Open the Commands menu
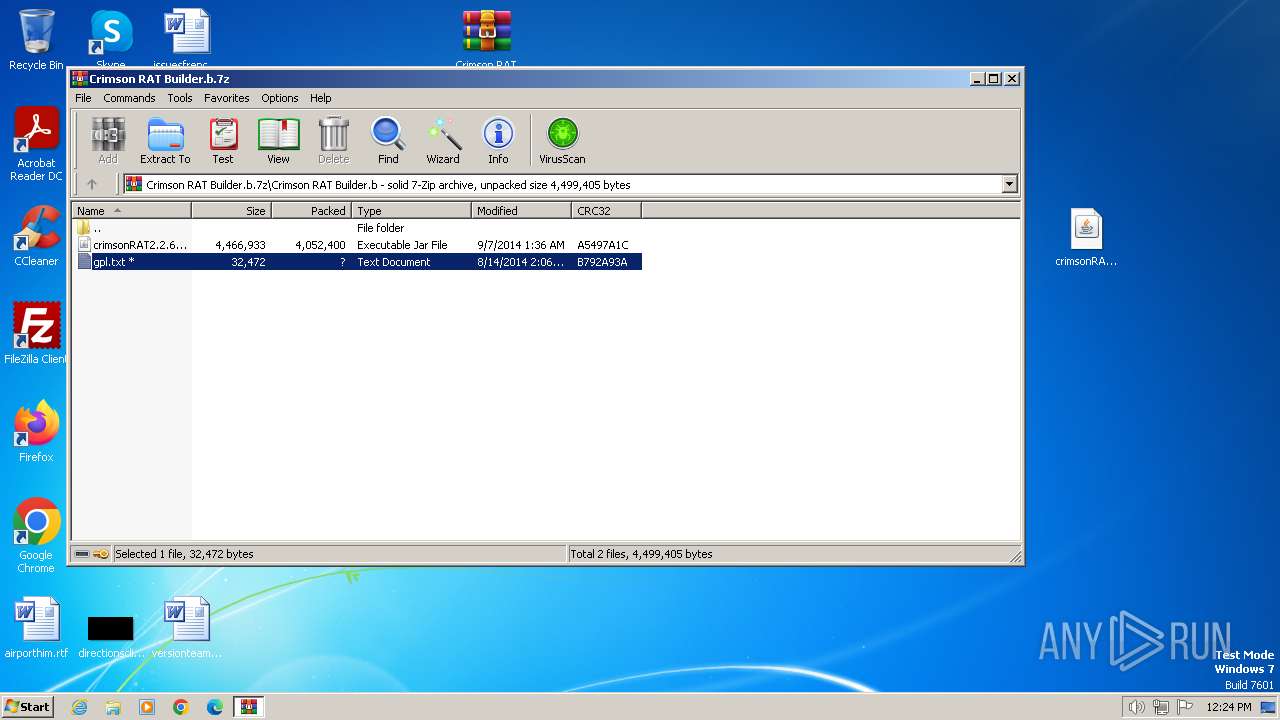The image size is (1280, 720). [x=129, y=98]
